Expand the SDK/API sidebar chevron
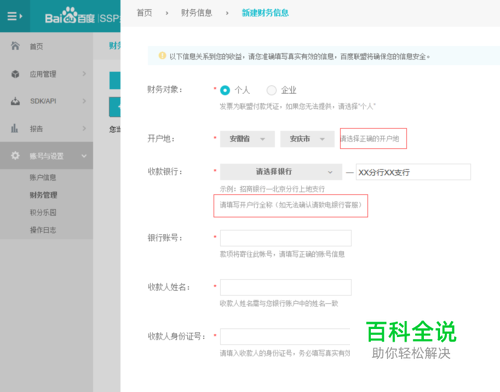500x392 pixels. [84, 101]
